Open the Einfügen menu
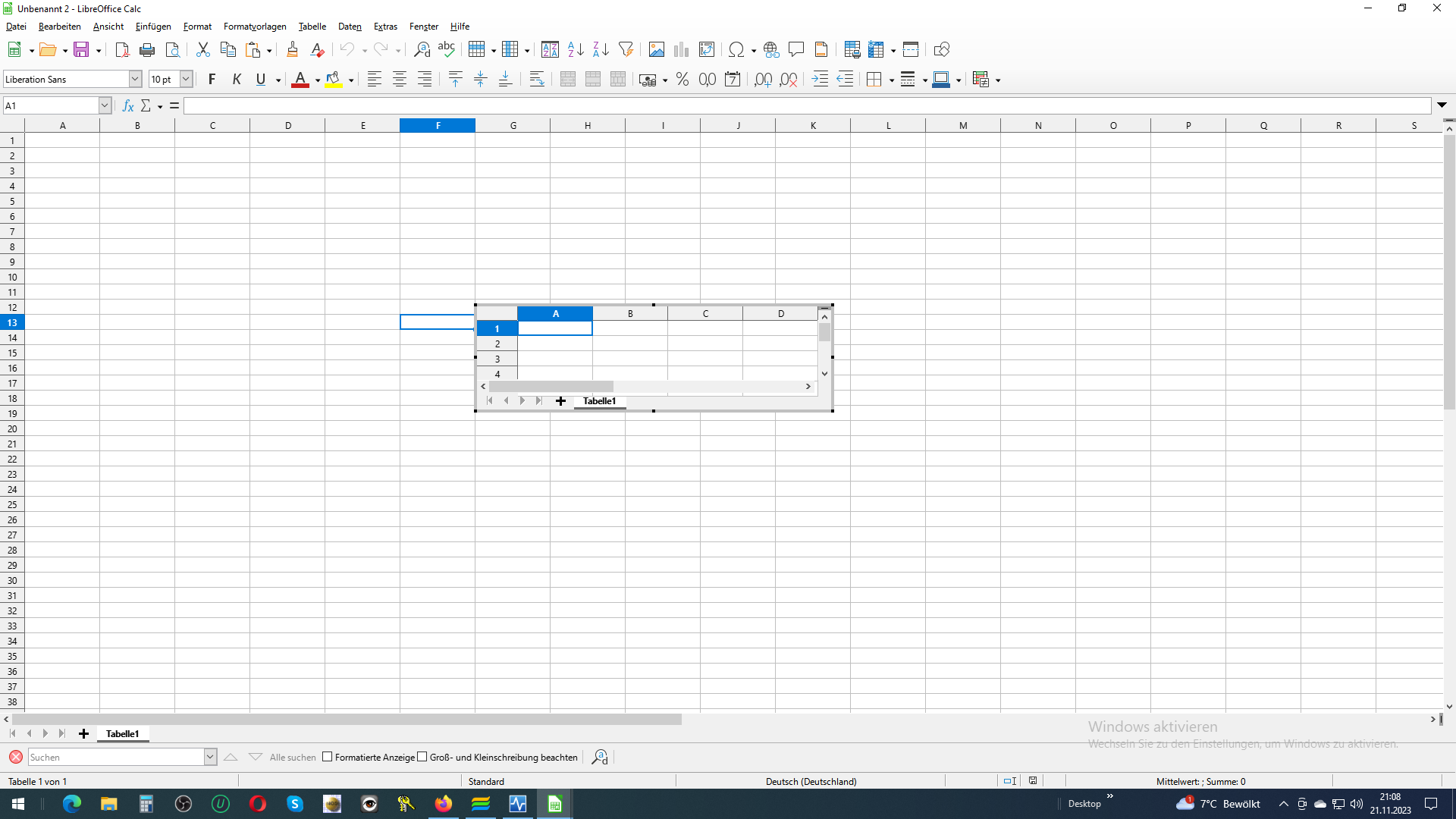 tap(153, 27)
